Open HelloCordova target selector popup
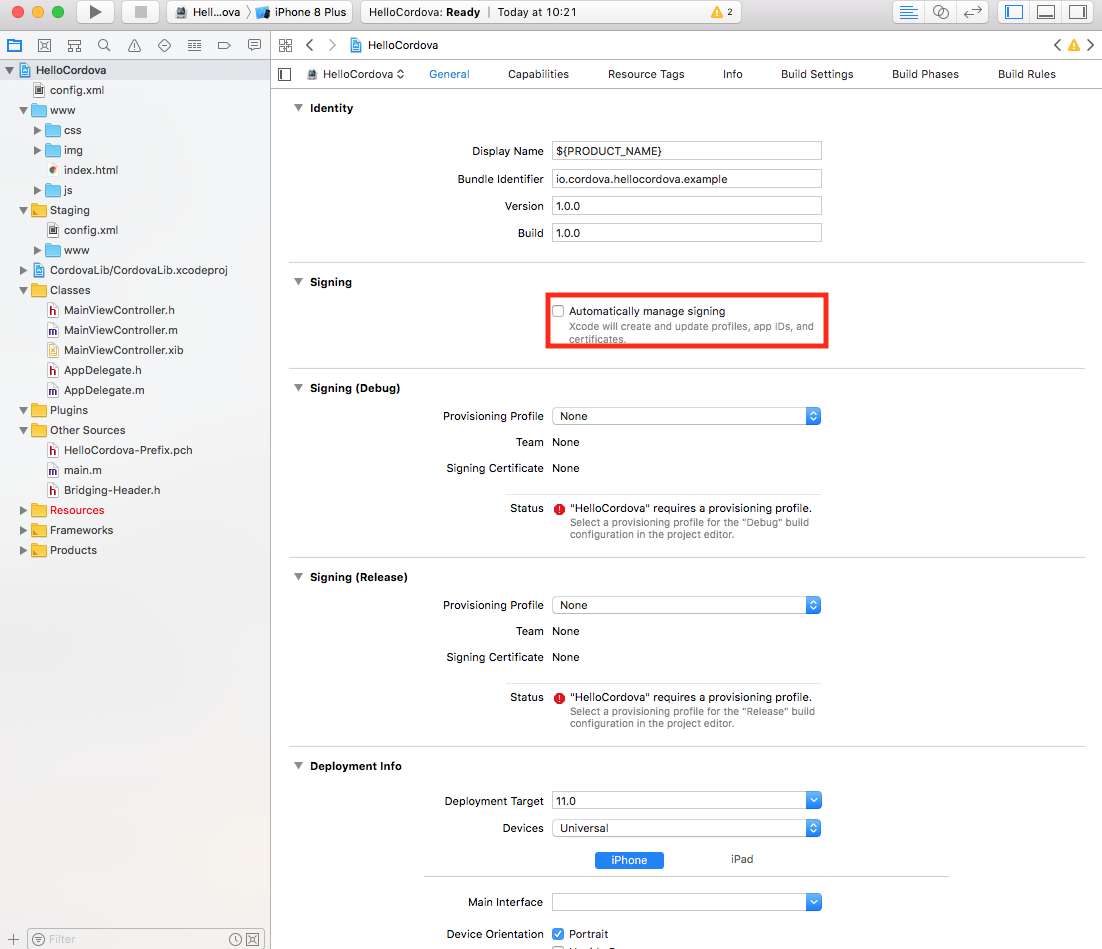This screenshot has width=1102, height=949. [x=356, y=75]
